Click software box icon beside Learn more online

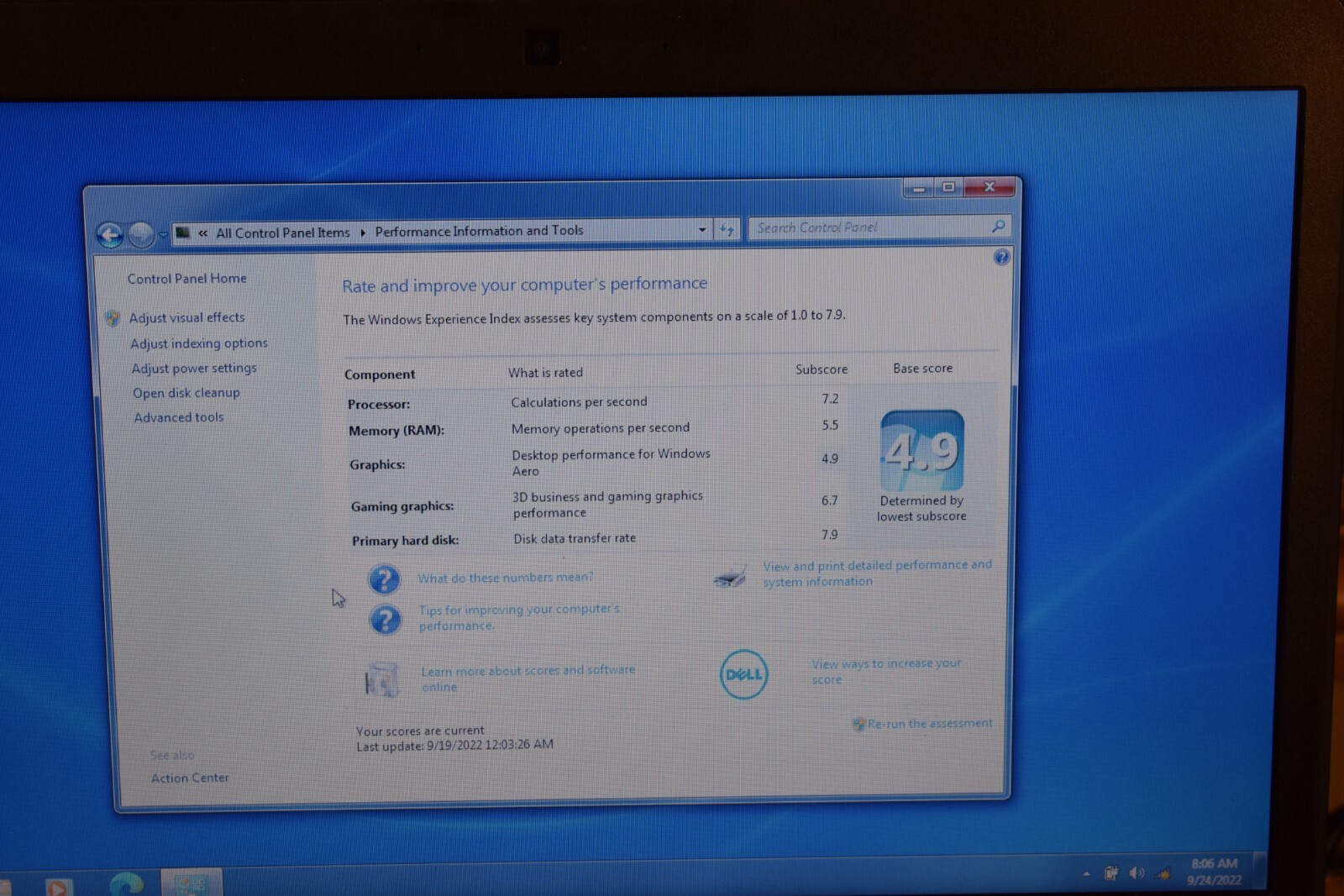click(x=381, y=679)
